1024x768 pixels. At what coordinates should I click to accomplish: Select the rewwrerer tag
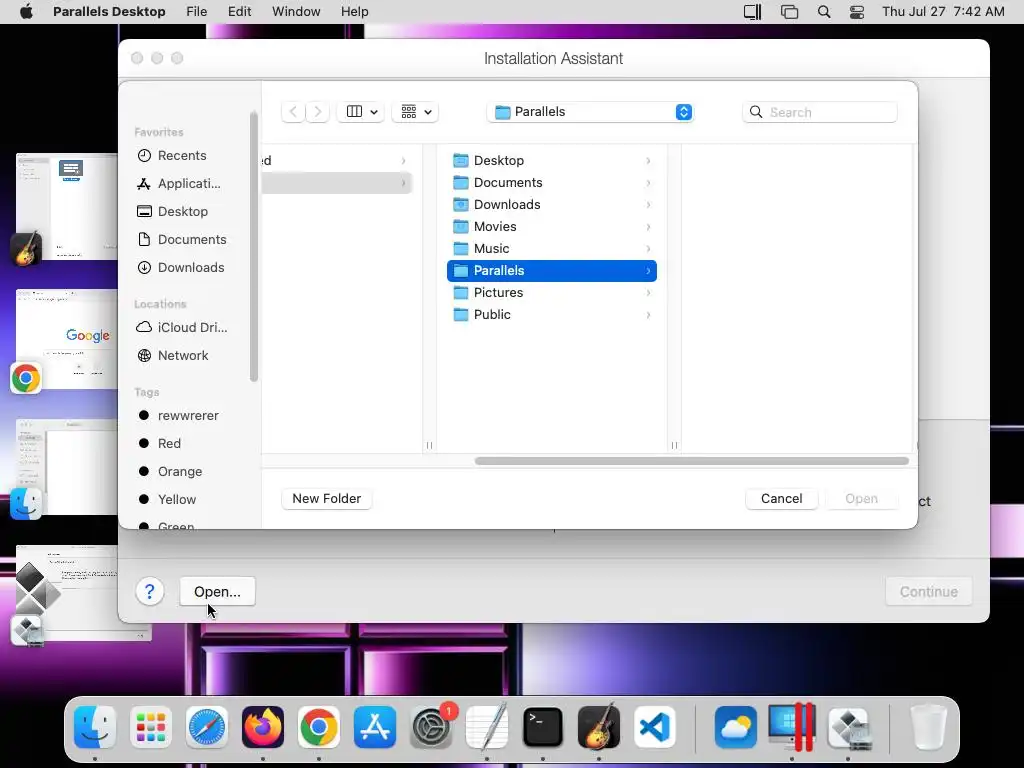(187, 415)
